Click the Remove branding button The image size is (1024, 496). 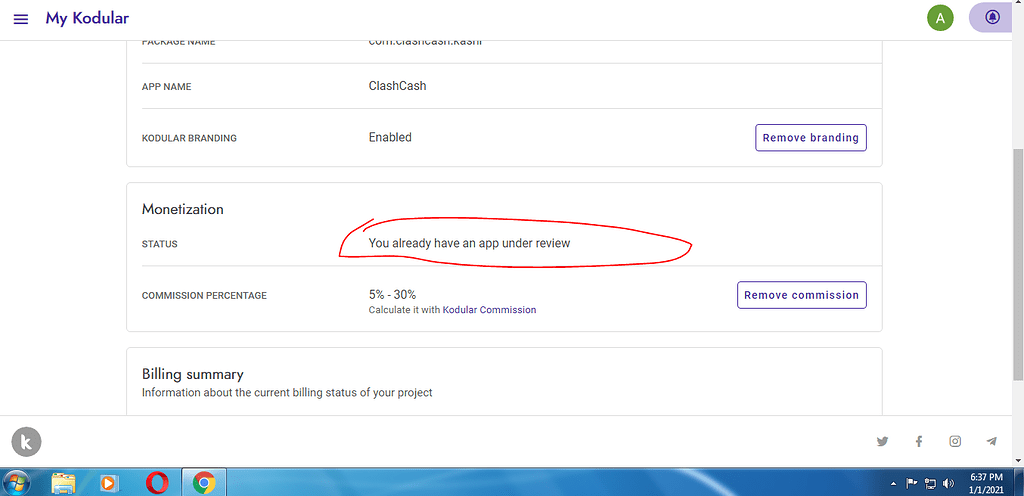(x=810, y=138)
